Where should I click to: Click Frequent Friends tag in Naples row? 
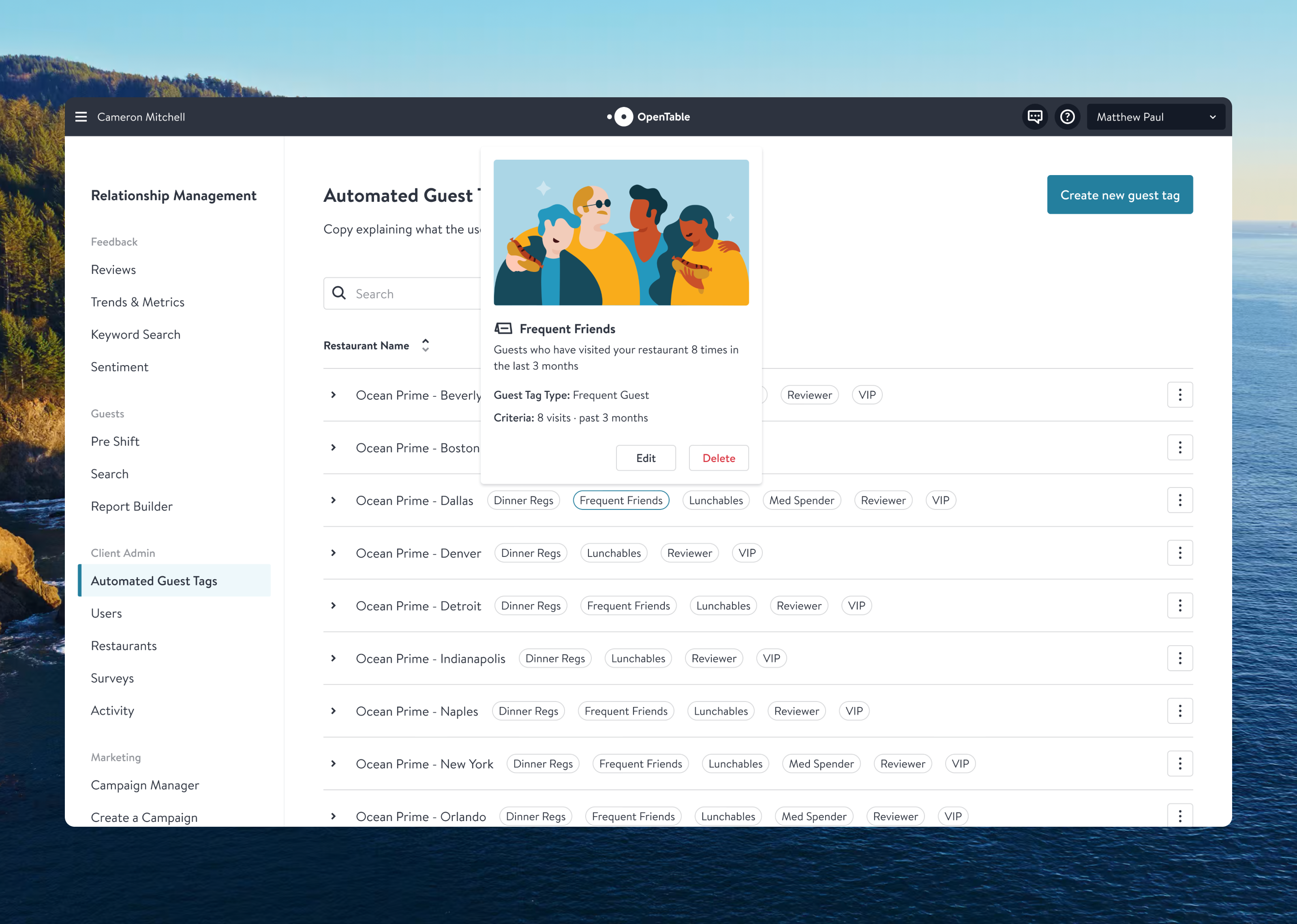(x=626, y=711)
